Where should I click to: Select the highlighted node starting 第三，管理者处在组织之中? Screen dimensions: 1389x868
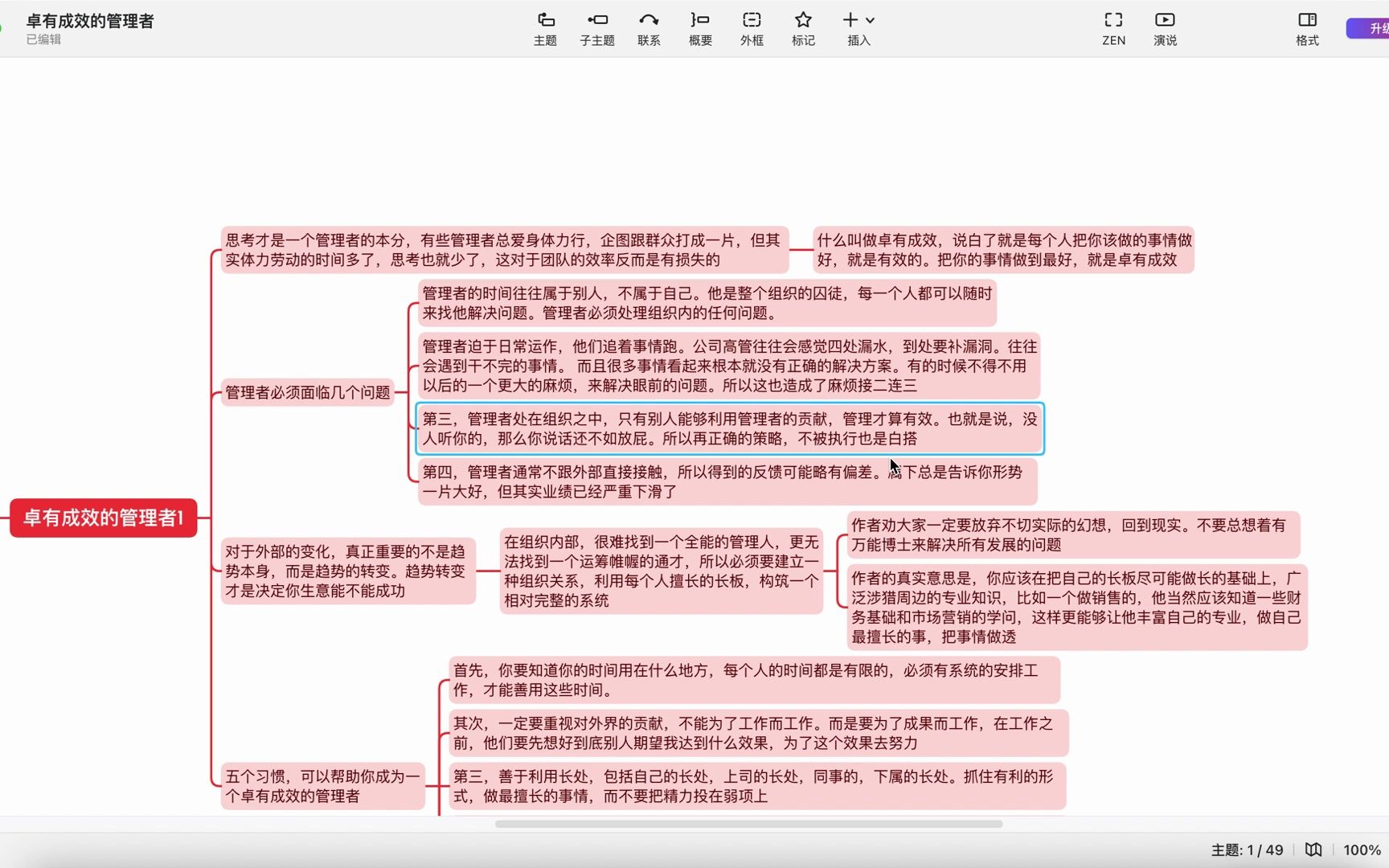[x=730, y=428]
